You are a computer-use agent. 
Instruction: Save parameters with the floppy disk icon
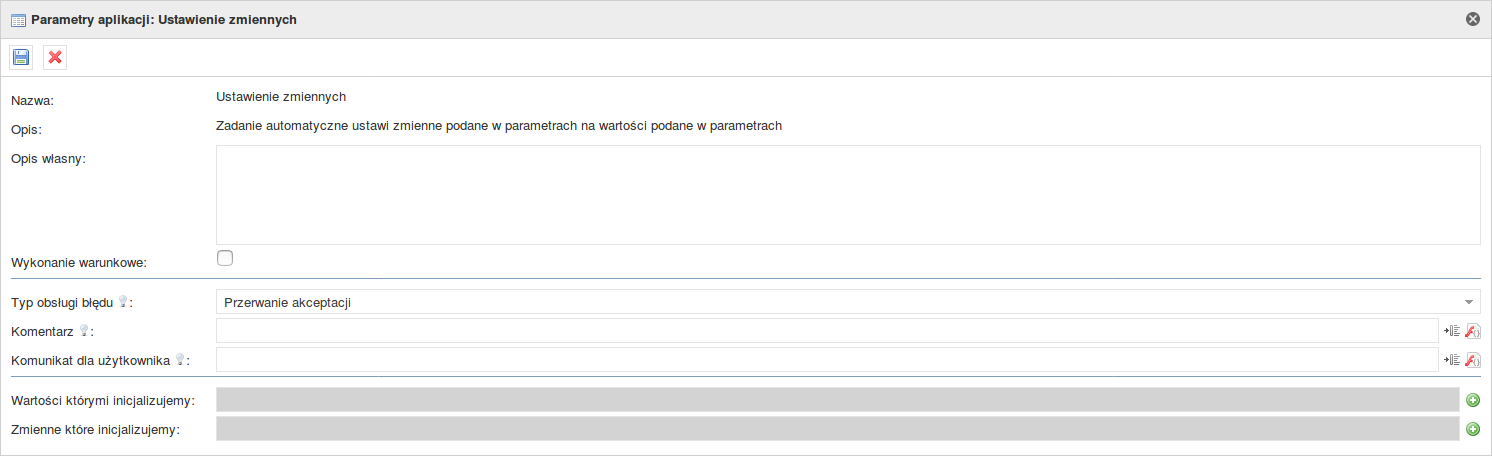click(x=21, y=57)
